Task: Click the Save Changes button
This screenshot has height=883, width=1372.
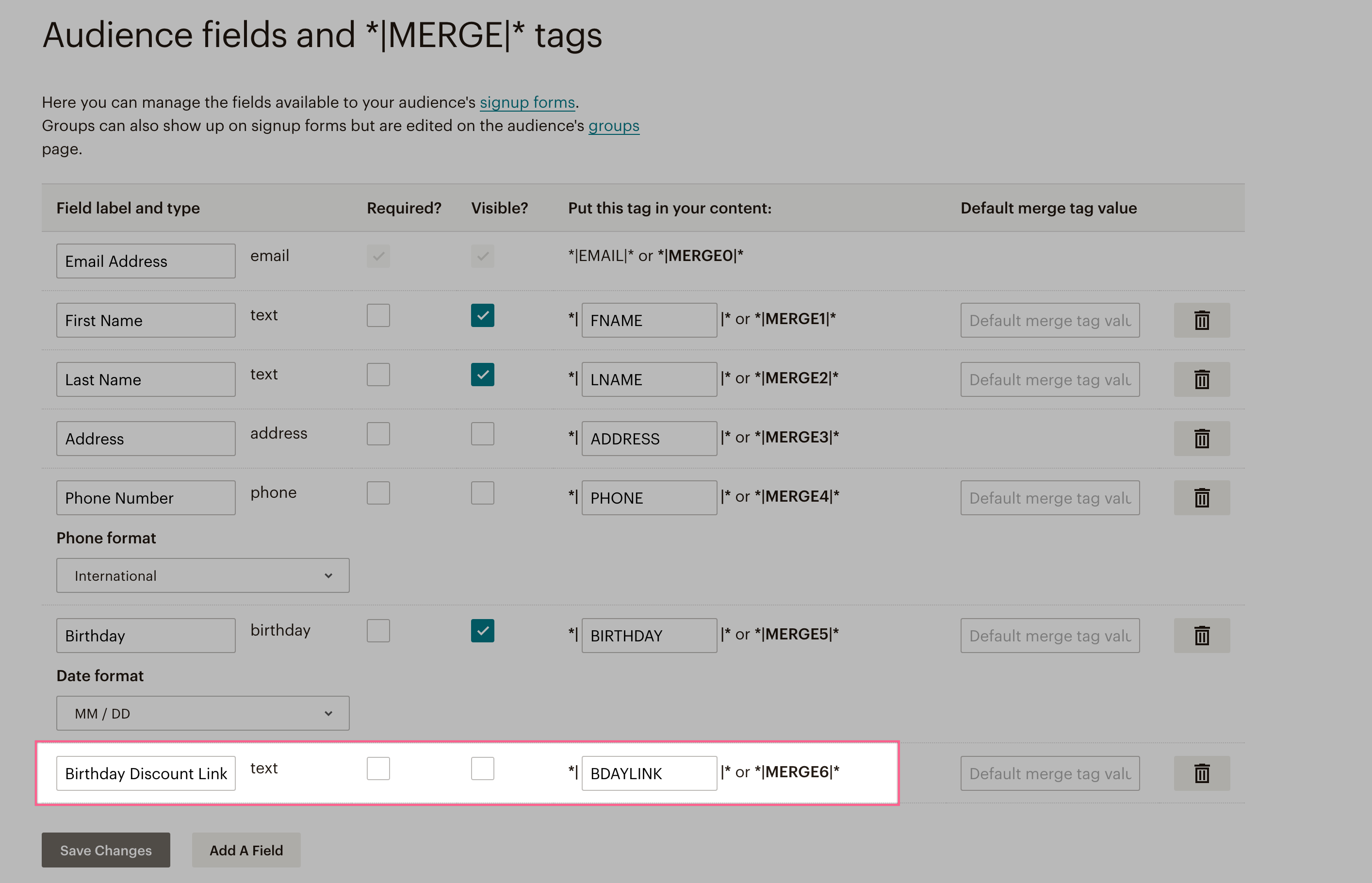Action: pos(105,850)
